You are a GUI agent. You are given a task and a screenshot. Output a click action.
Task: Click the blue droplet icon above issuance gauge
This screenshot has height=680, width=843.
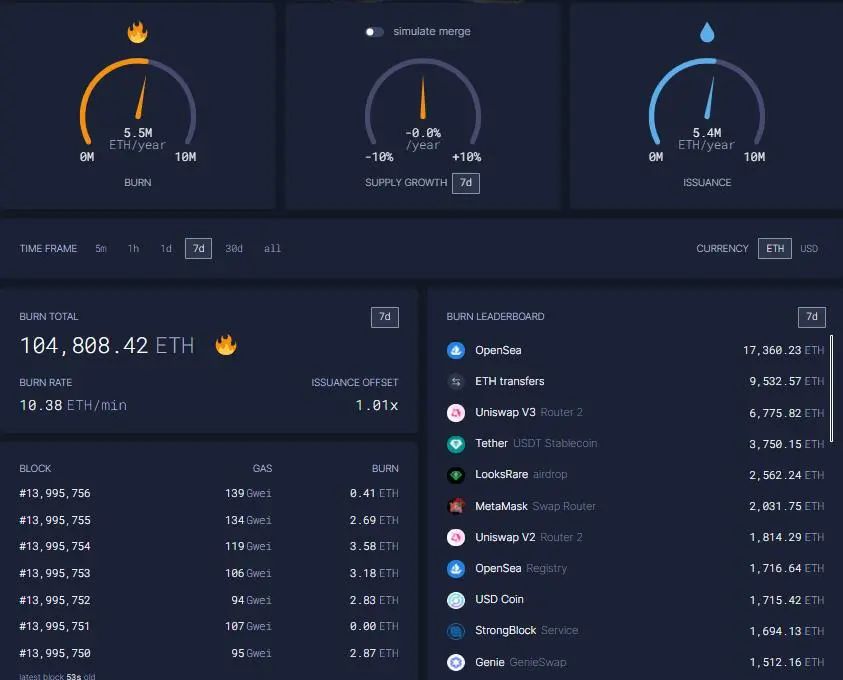pos(707,32)
